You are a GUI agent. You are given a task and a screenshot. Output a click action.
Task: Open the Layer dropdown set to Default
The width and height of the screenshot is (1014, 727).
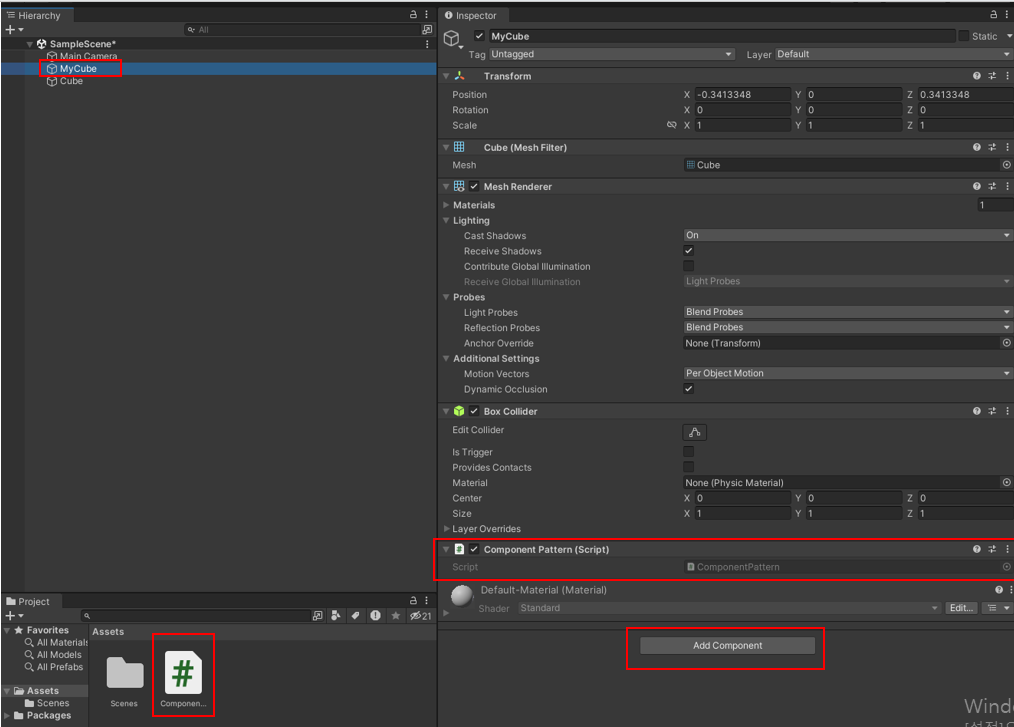tap(894, 54)
